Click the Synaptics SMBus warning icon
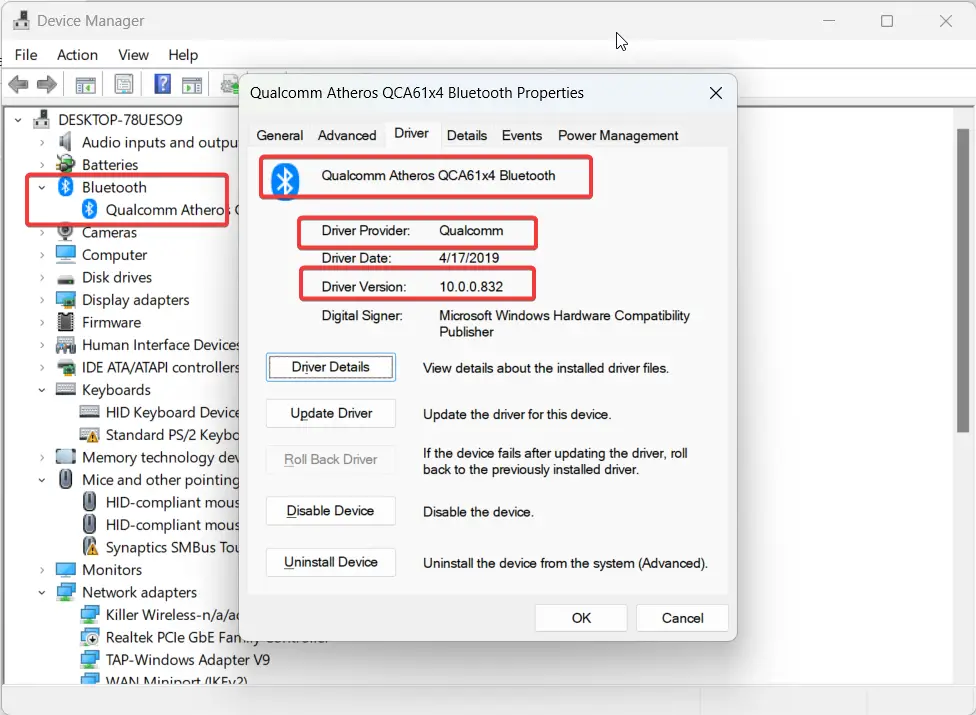The width and height of the screenshot is (976, 715). (x=91, y=546)
